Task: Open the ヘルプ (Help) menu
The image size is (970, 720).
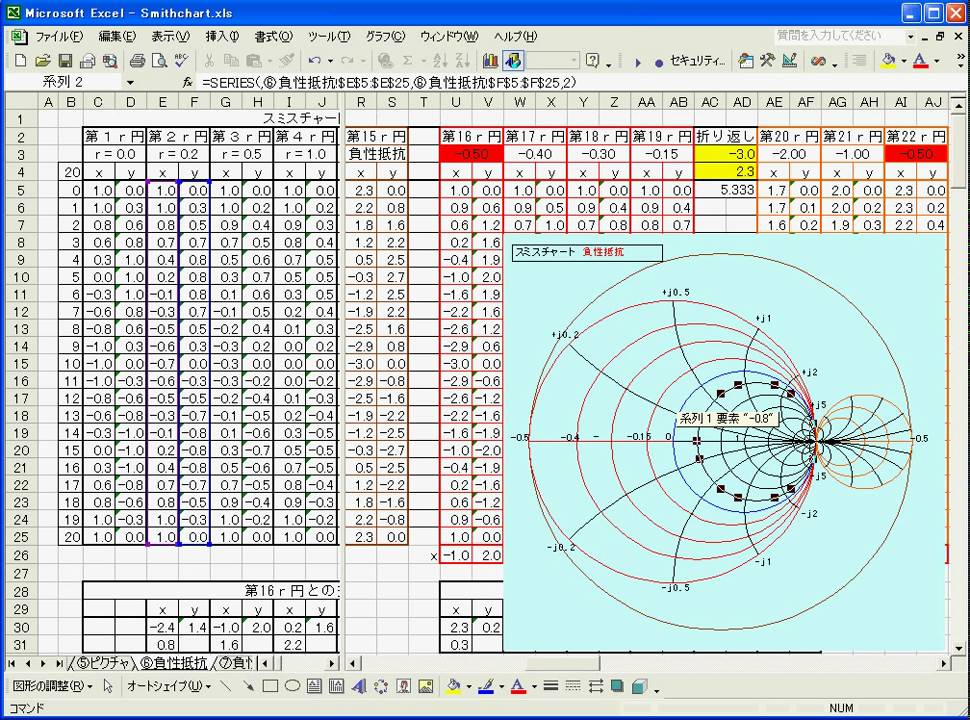Action: point(515,36)
